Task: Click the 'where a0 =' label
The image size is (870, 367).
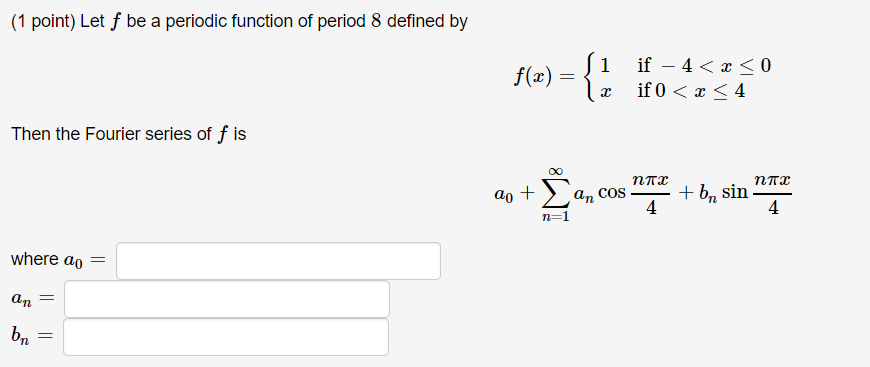Action: coord(58,260)
